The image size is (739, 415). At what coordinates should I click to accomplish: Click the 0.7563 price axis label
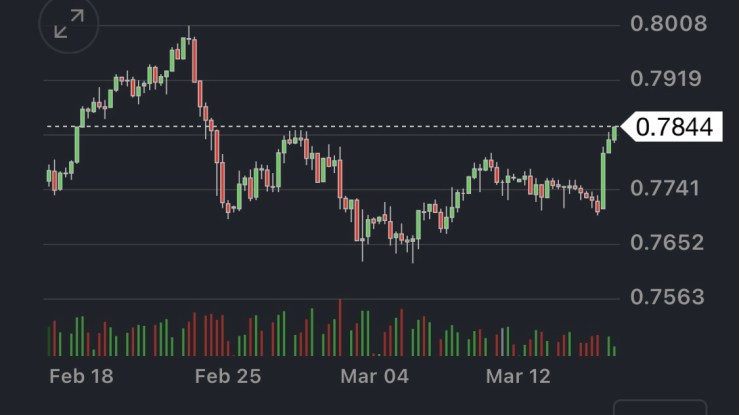[669, 297]
